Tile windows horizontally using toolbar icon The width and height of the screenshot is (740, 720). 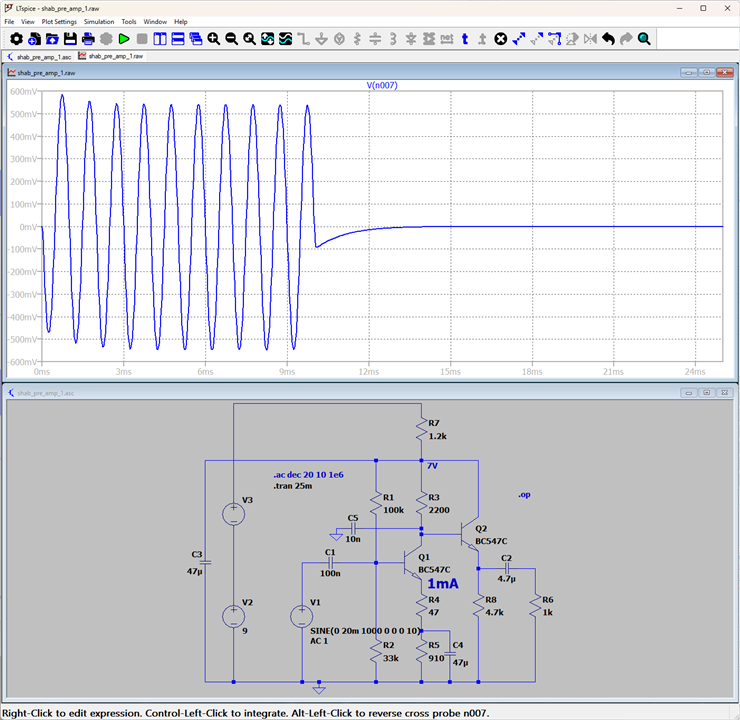tap(178, 39)
